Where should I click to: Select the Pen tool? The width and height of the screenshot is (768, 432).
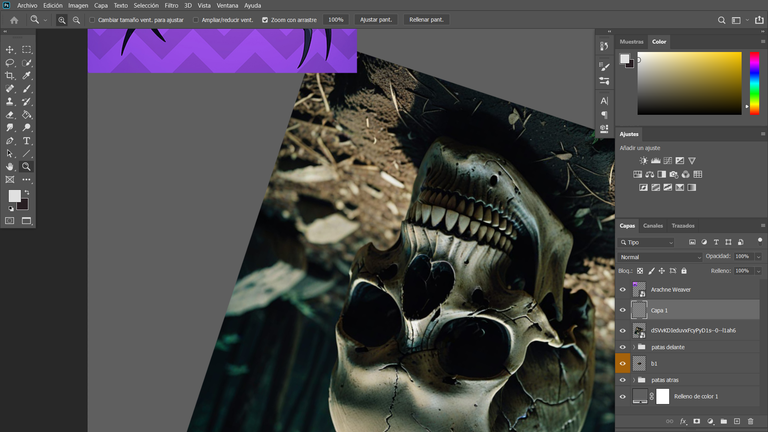[9, 141]
